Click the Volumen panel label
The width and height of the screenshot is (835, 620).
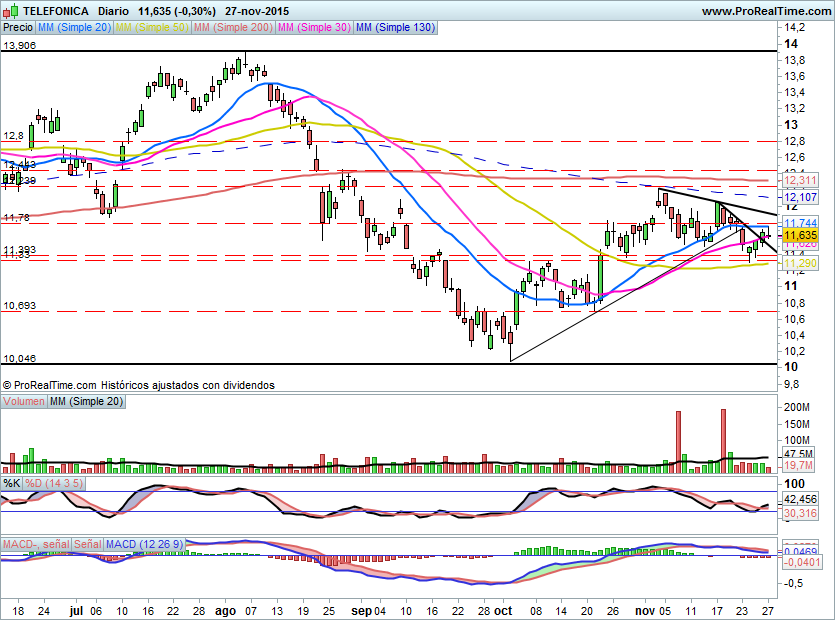tap(24, 401)
